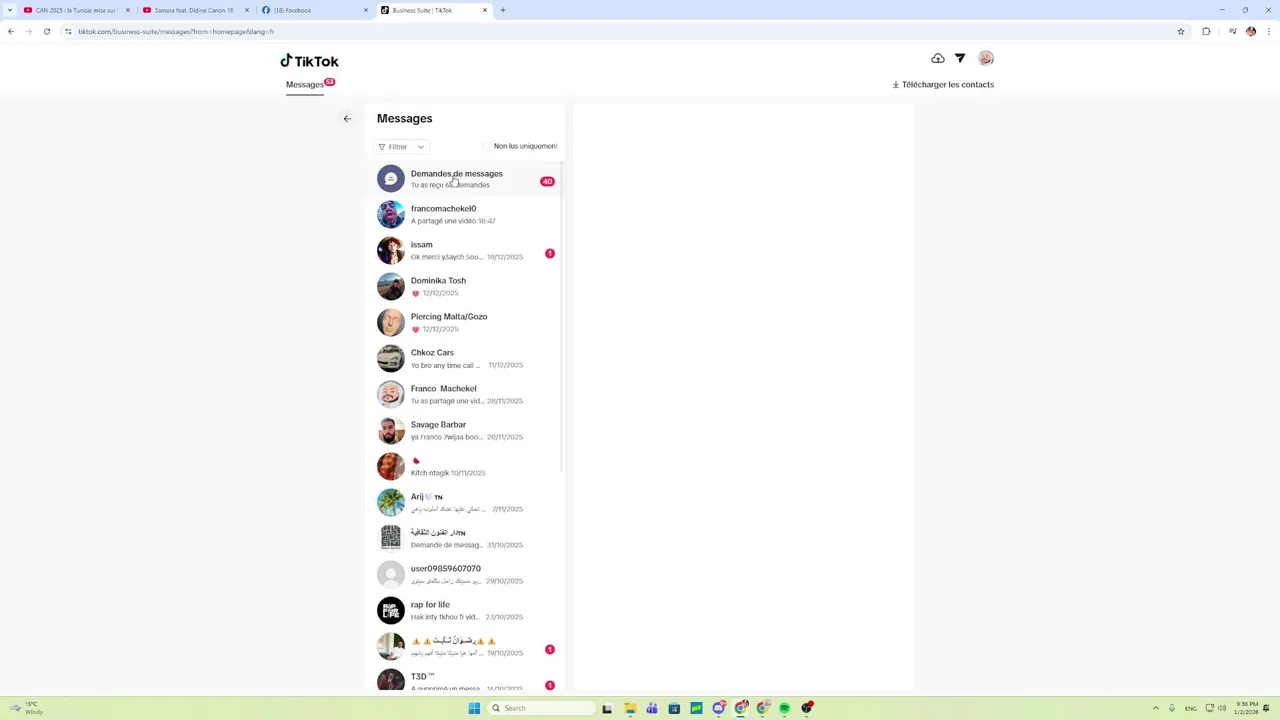View site information icon in address bar

pos(68,31)
